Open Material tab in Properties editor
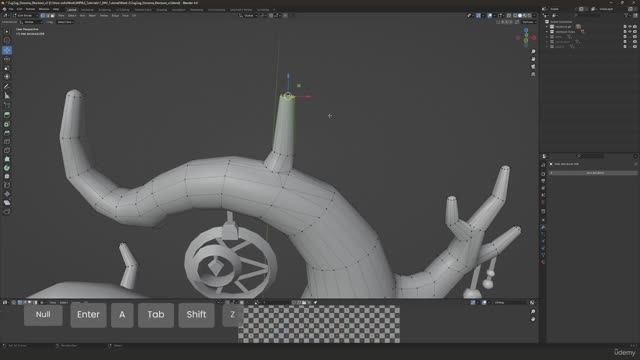 [x=543, y=262]
